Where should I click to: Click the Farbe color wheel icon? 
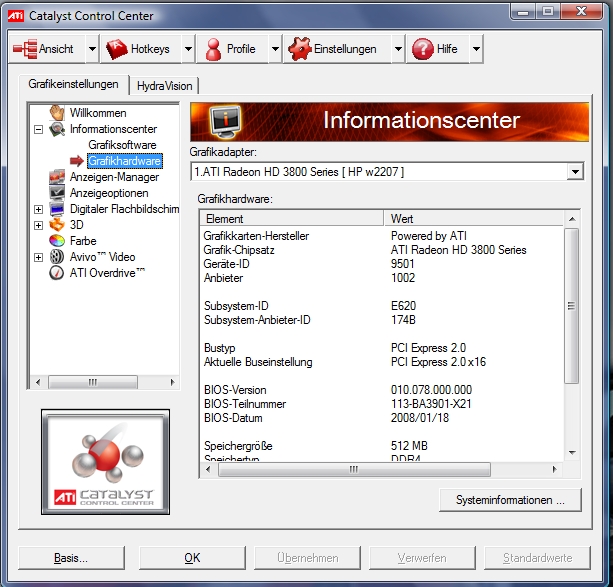click(57, 241)
